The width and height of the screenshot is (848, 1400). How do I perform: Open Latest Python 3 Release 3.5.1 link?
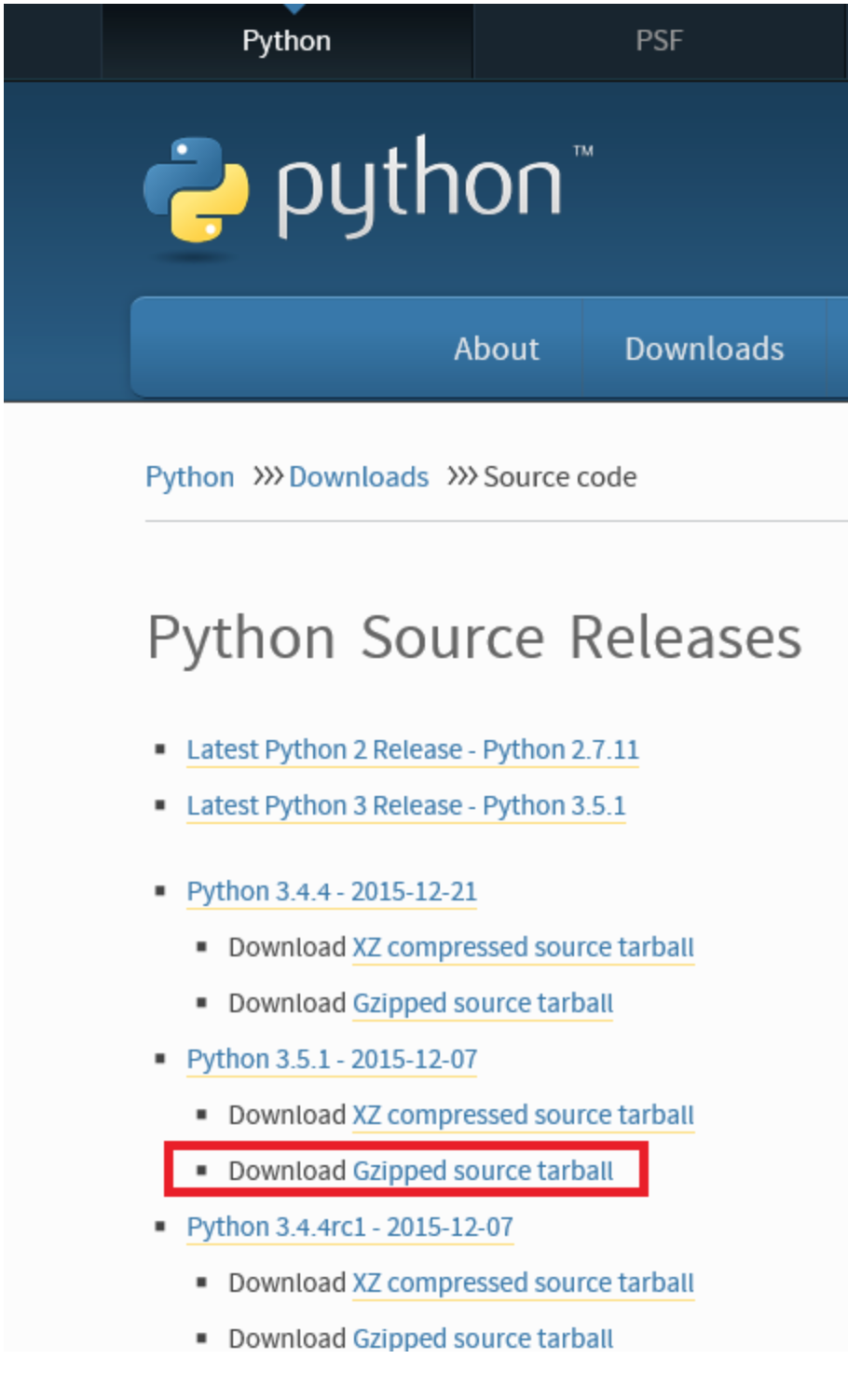(x=405, y=805)
